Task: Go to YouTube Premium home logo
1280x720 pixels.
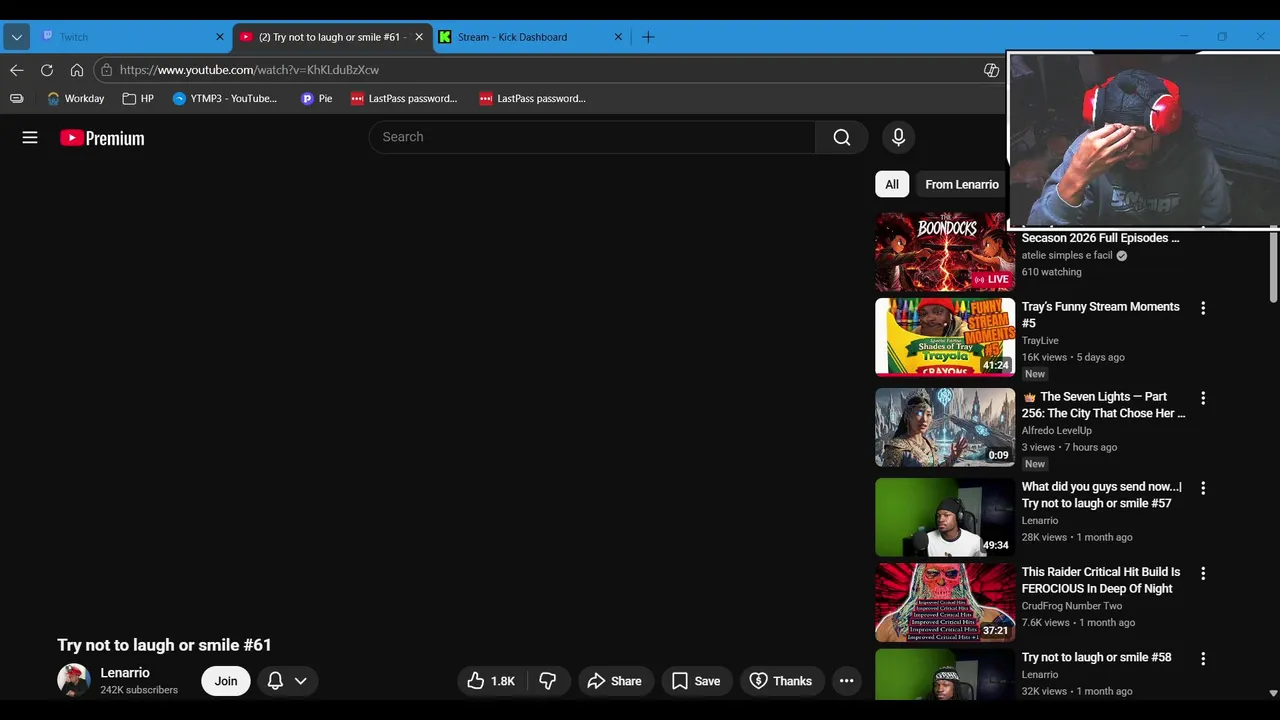Action: tap(102, 138)
